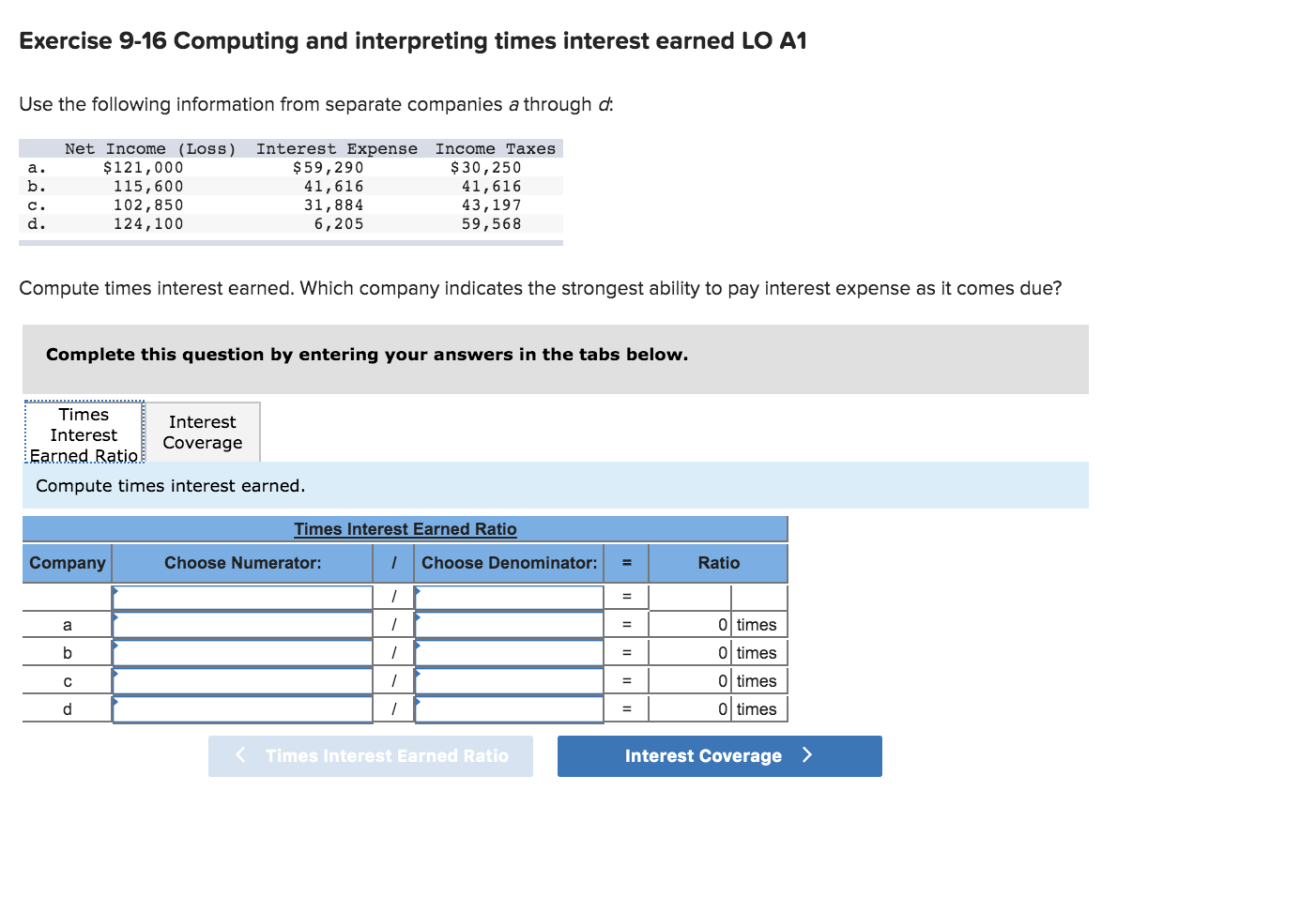Click the right chevron on Interest Coverage button
Viewport: 1316px width, 897px height.
coord(808,755)
